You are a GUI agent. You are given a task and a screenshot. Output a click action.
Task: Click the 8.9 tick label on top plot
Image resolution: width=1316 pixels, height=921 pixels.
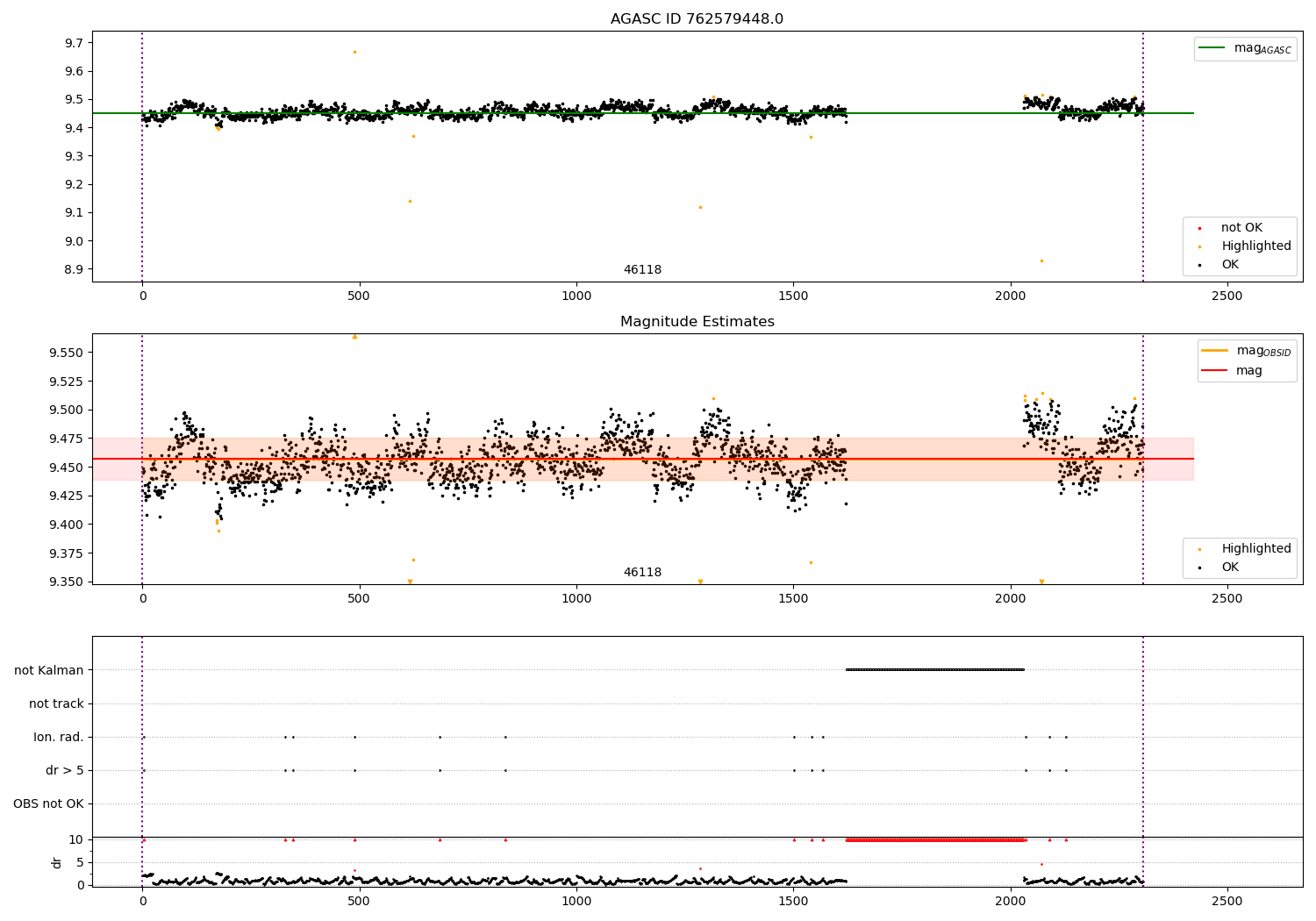pyautogui.click(x=75, y=270)
